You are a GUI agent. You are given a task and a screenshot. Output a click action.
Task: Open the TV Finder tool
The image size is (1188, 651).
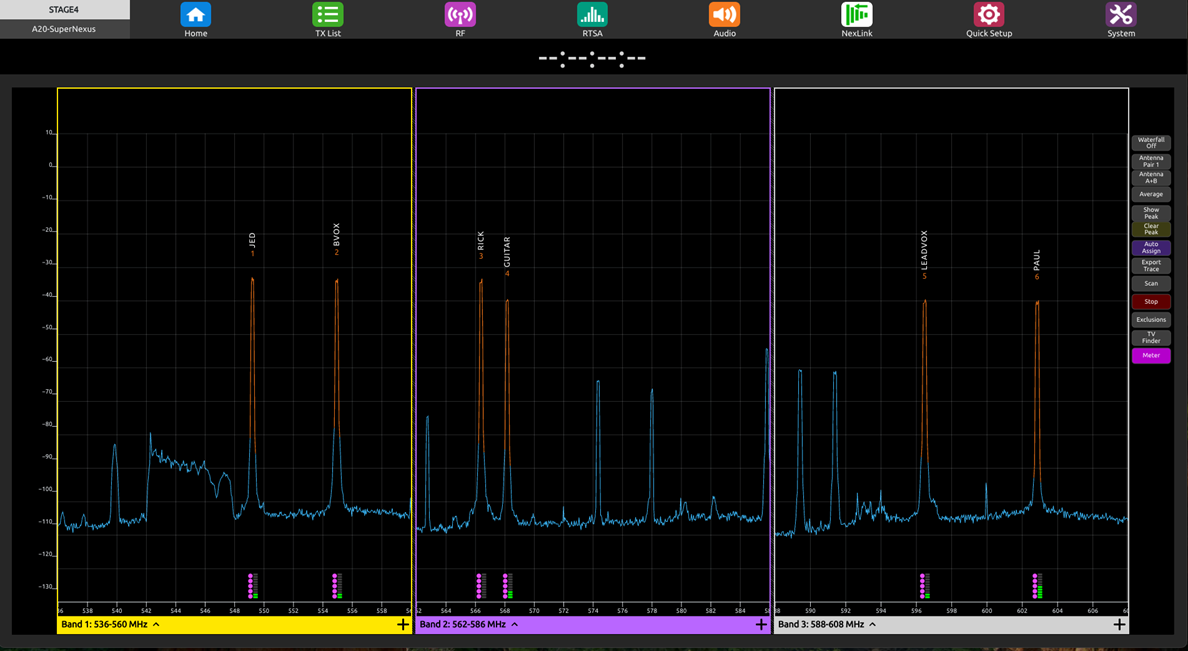(x=1151, y=337)
